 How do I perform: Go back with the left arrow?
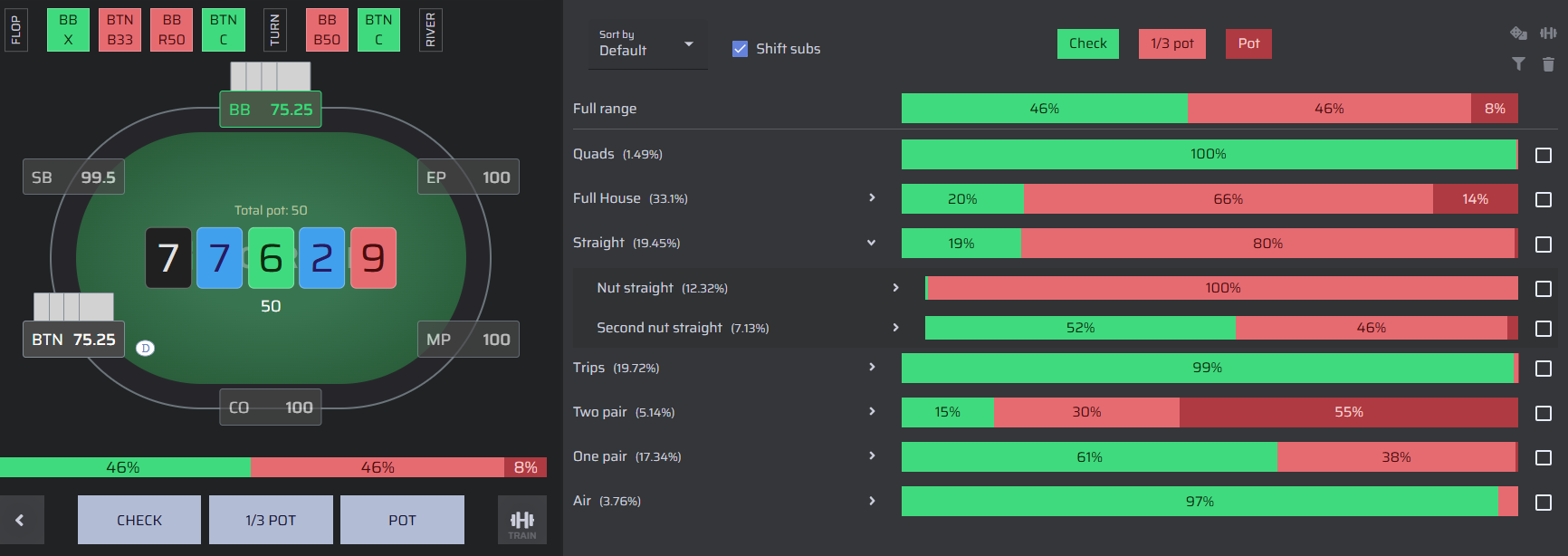(22, 520)
